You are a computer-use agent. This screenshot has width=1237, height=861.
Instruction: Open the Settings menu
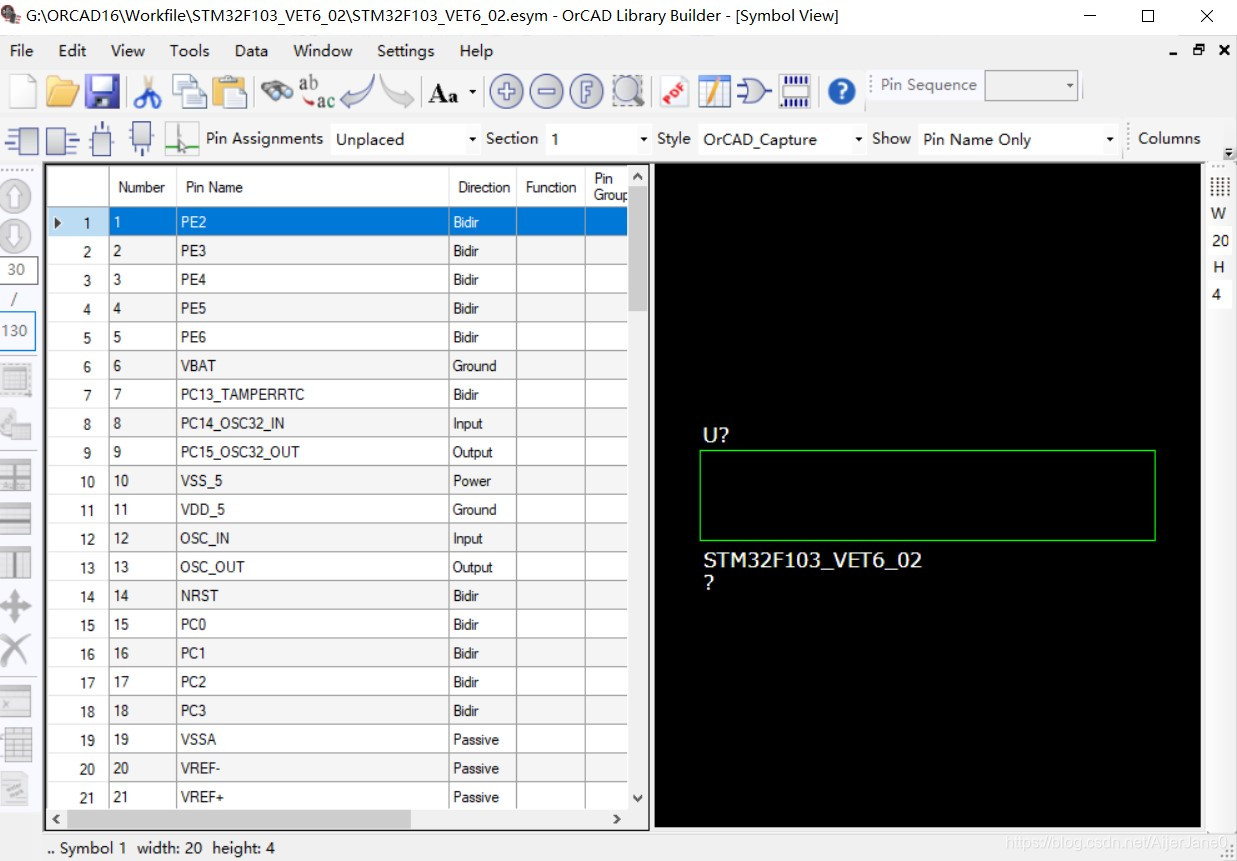point(405,51)
